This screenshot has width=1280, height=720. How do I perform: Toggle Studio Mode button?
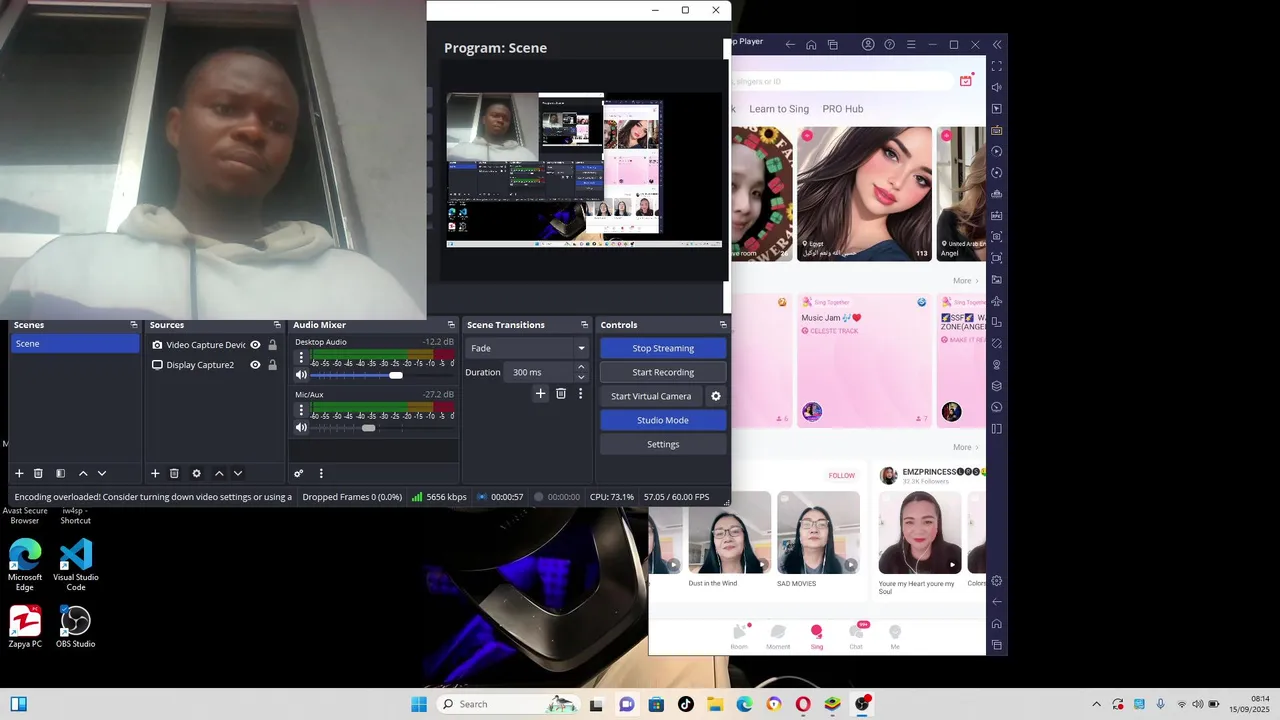click(x=663, y=420)
